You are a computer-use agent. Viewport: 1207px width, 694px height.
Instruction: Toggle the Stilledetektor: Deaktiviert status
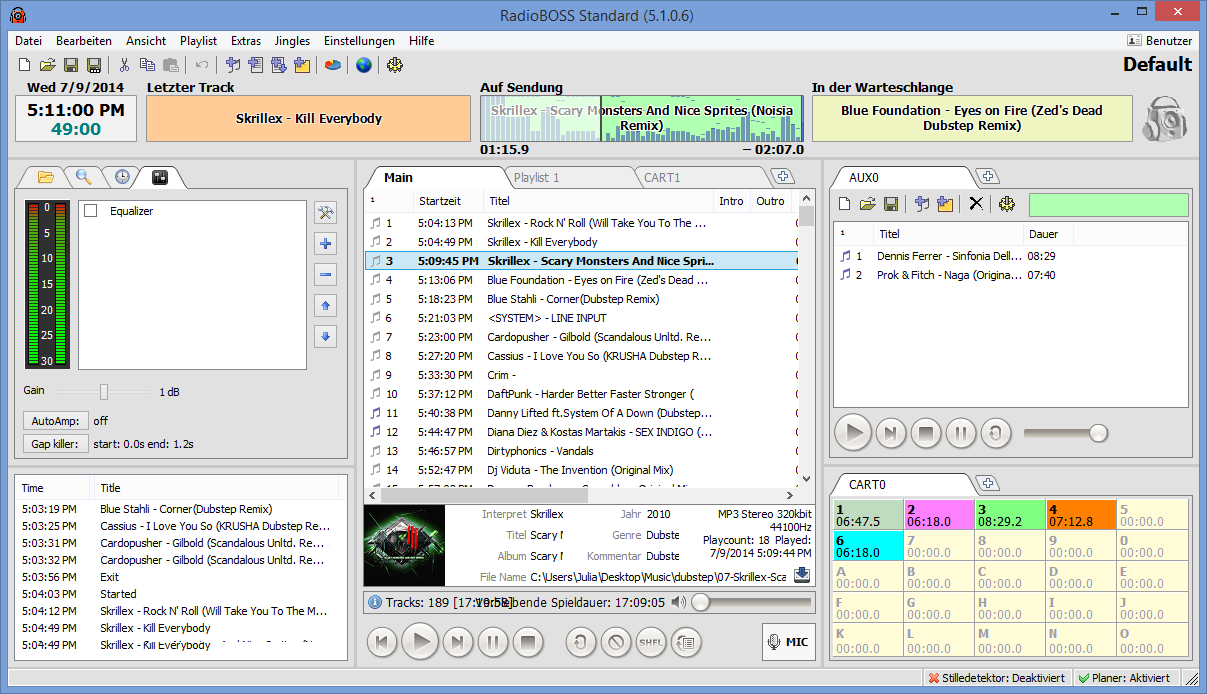(x=997, y=678)
